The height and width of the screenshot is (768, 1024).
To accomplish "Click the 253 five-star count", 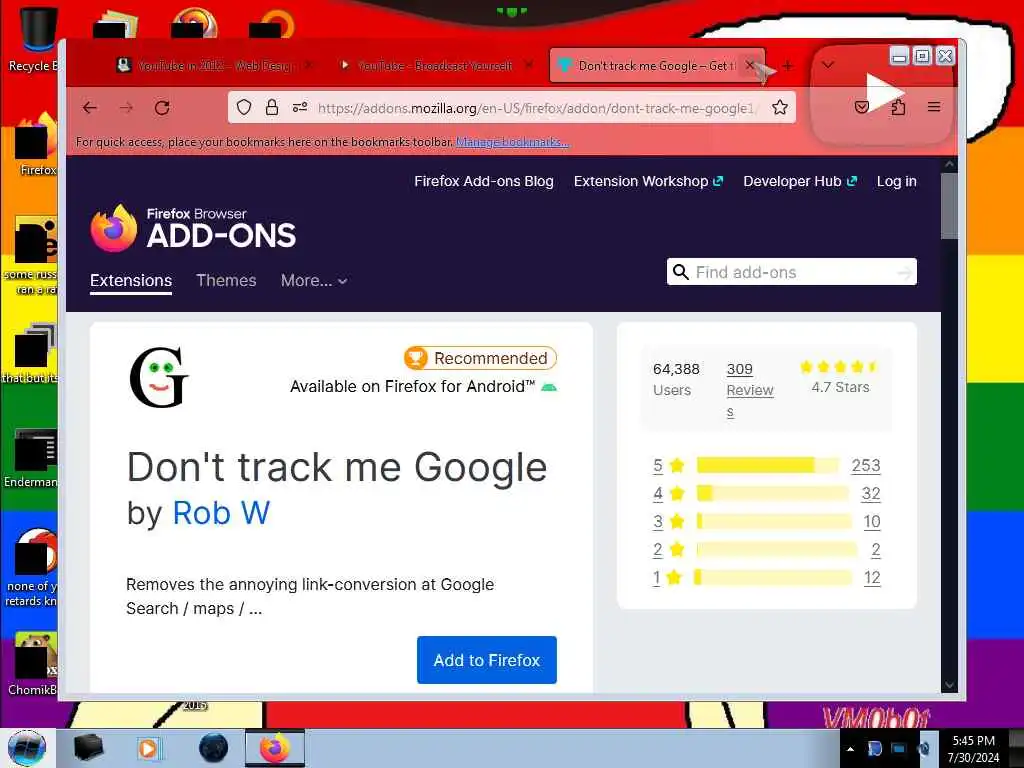I will click(866, 465).
